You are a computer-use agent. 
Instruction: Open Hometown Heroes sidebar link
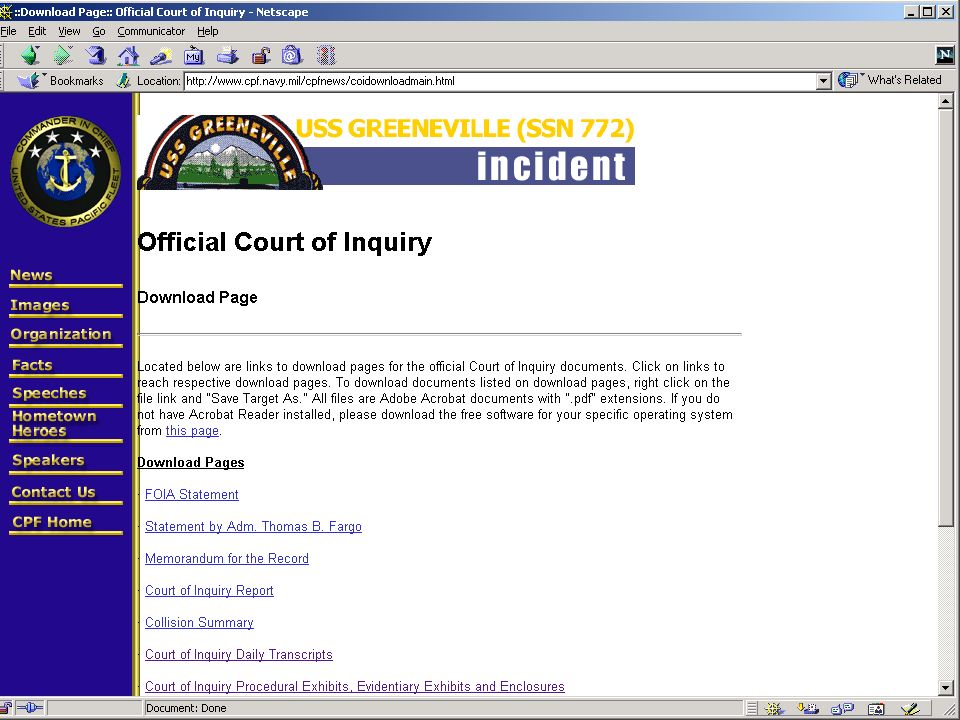54,423
